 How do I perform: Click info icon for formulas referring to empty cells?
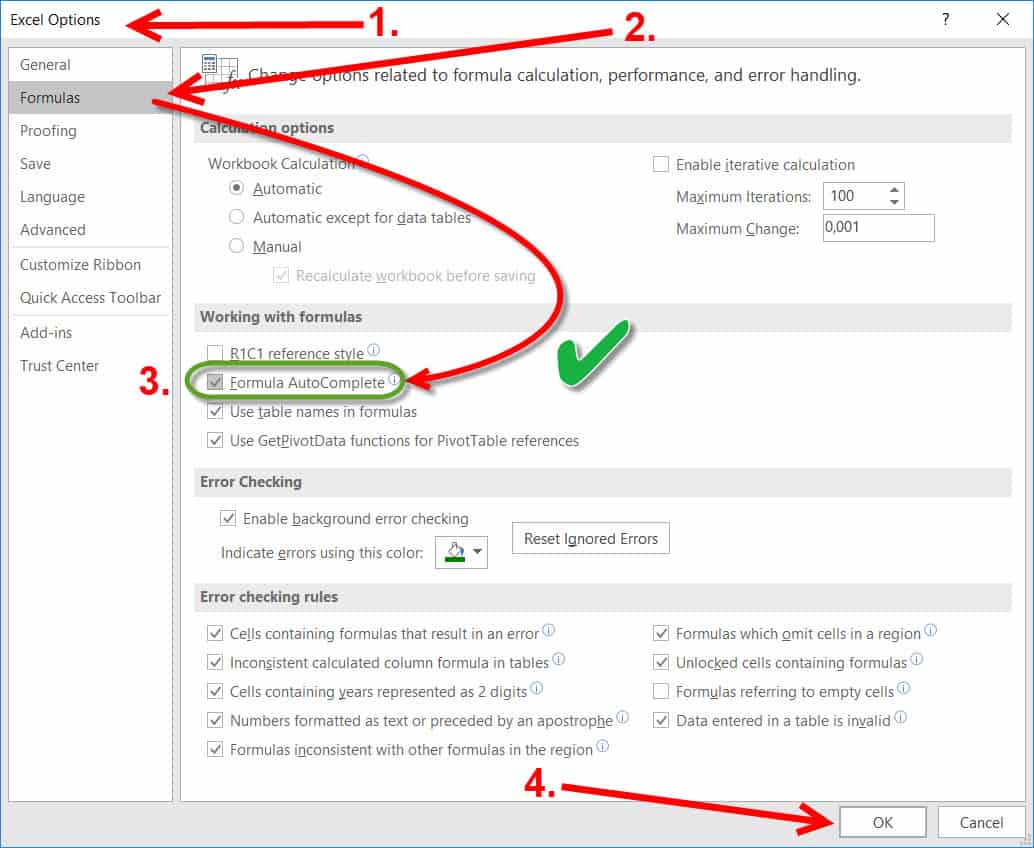(x=903, y=688)
